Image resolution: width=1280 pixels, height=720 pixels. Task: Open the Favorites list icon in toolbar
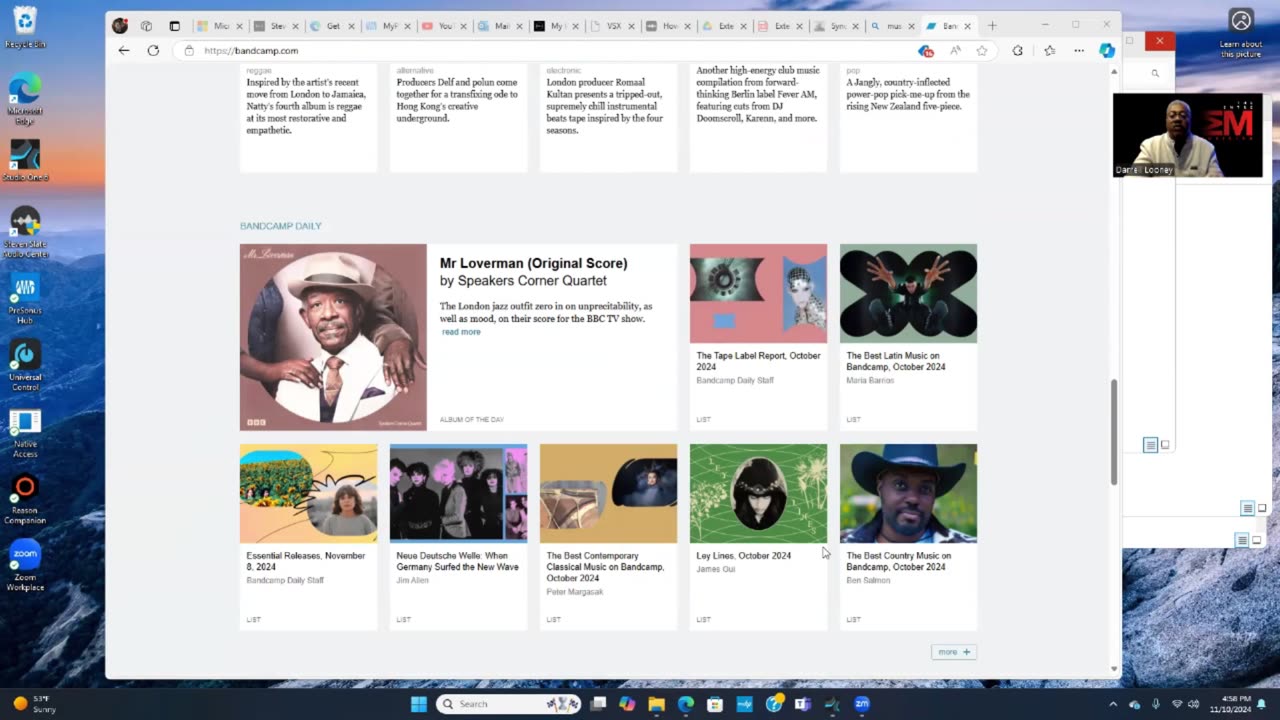[x=1049, y=50]
